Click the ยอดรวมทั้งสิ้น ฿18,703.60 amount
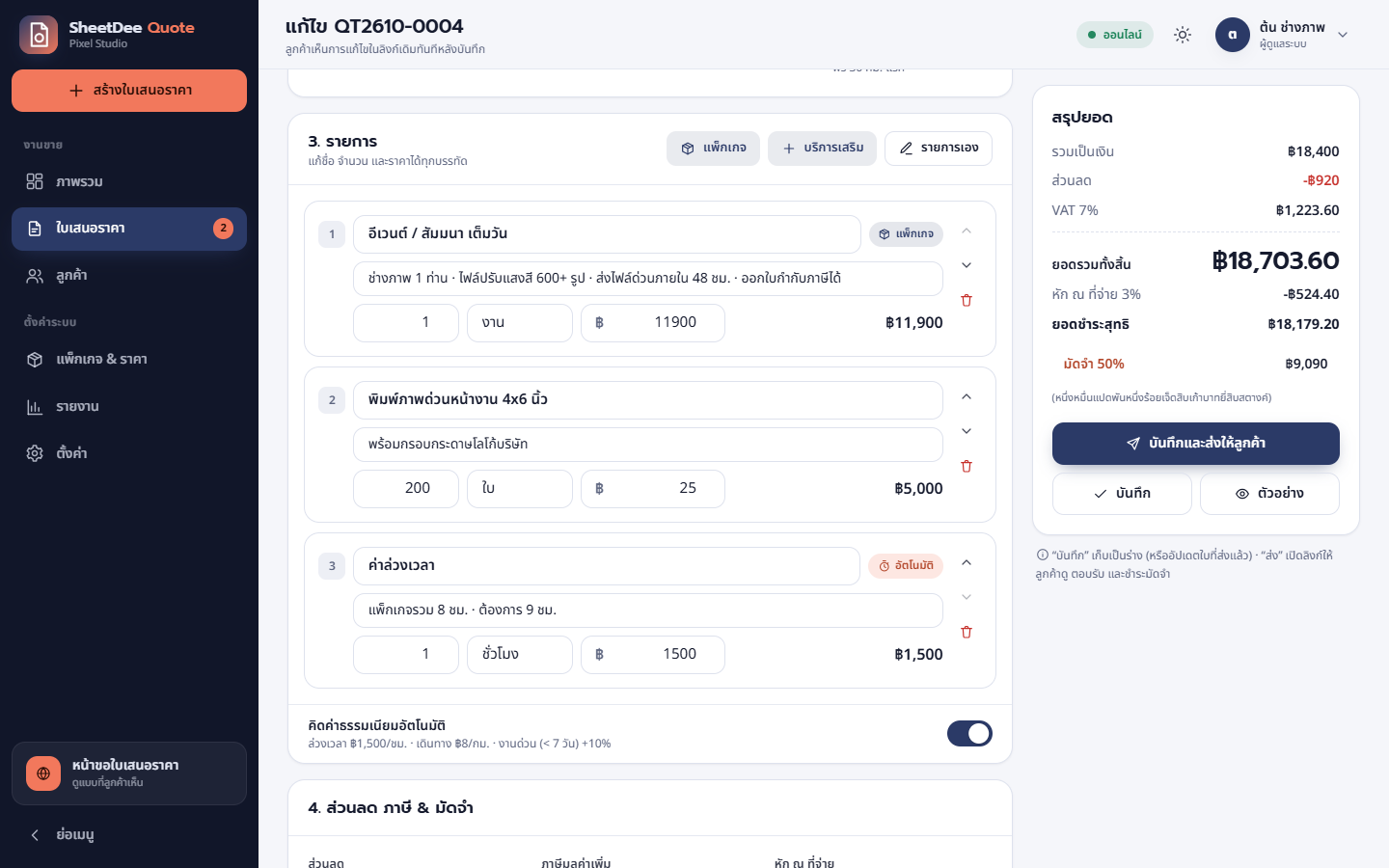This screenshot has width=1389, height=868. (1275, 261)
